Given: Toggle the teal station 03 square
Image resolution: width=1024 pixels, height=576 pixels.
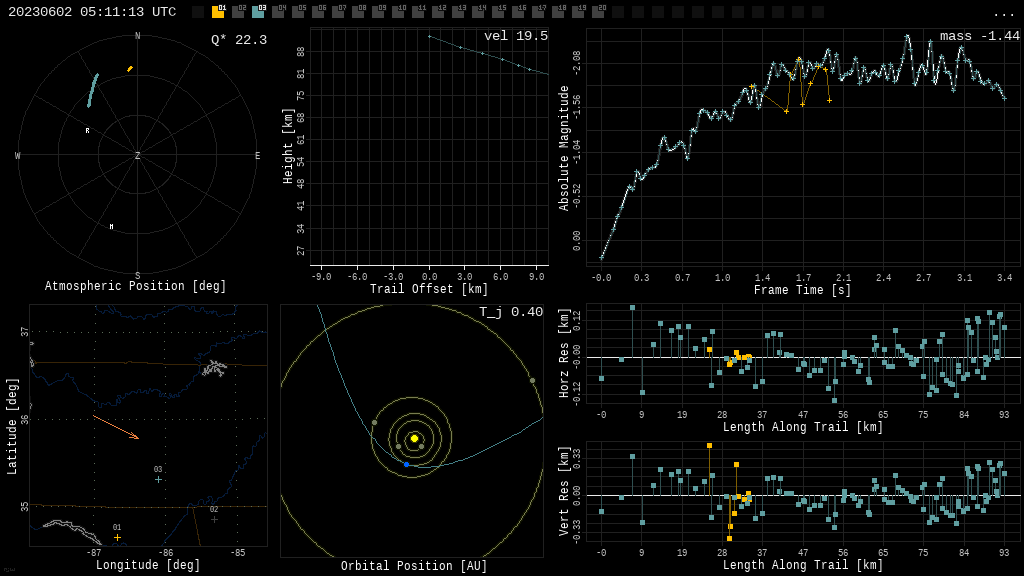Looking at the screenshot, I should coord(258,12).
